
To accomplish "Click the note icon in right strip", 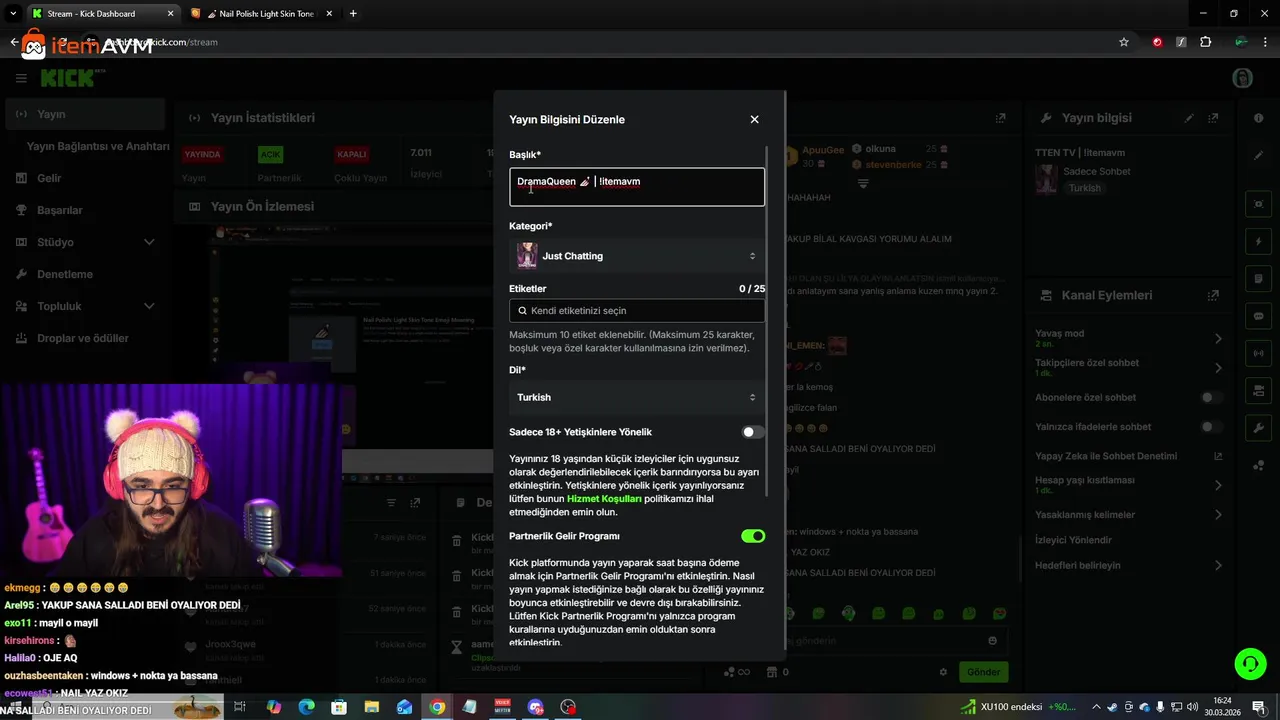I will (1258, 279).
